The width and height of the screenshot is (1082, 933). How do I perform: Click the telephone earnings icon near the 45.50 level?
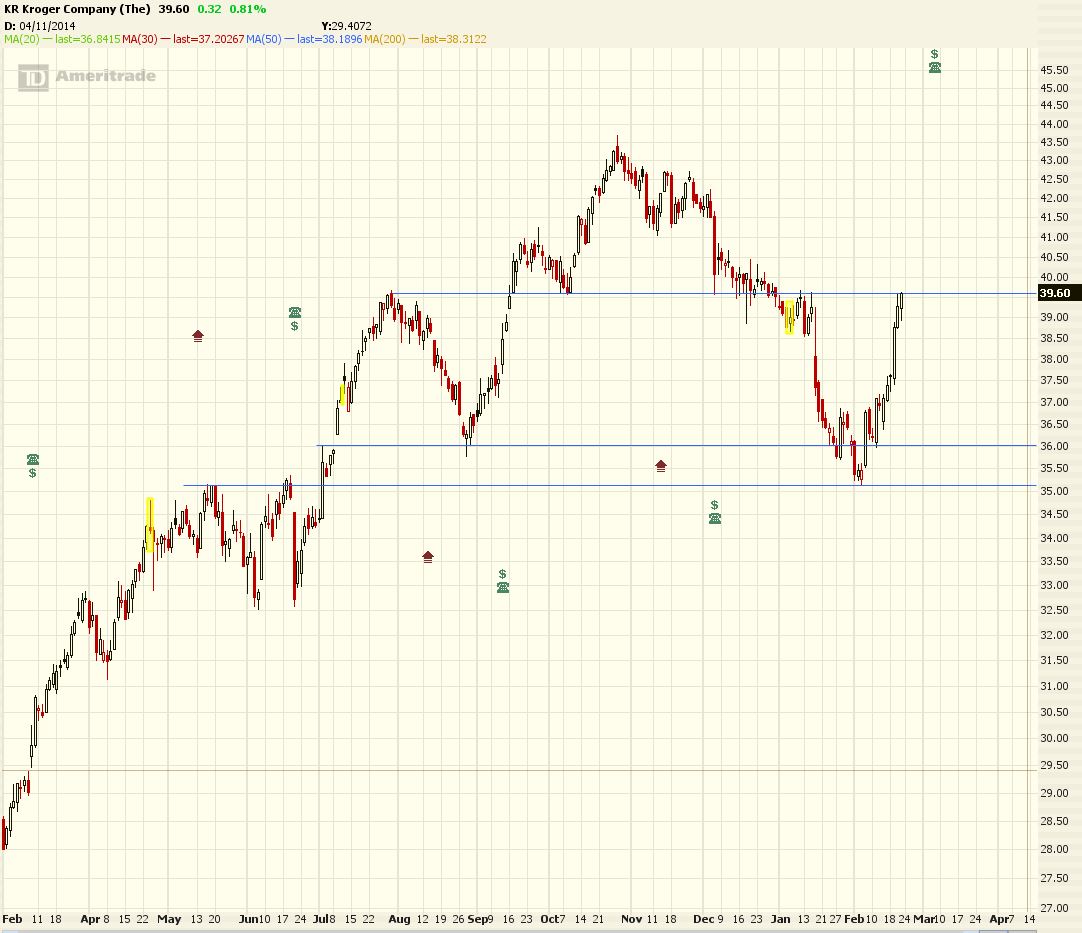tap(935, 67)
